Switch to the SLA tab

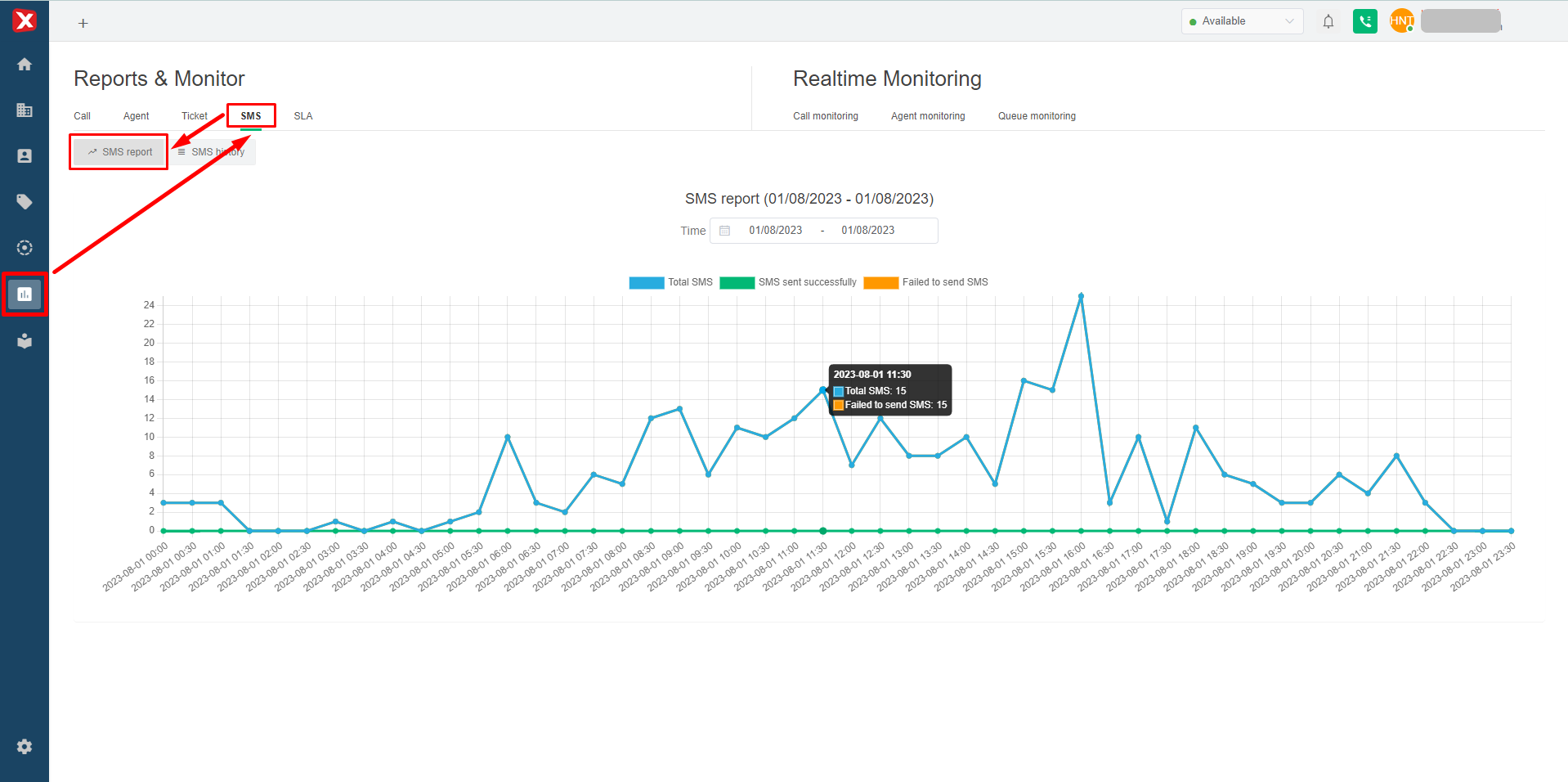(x=303, y=116)
